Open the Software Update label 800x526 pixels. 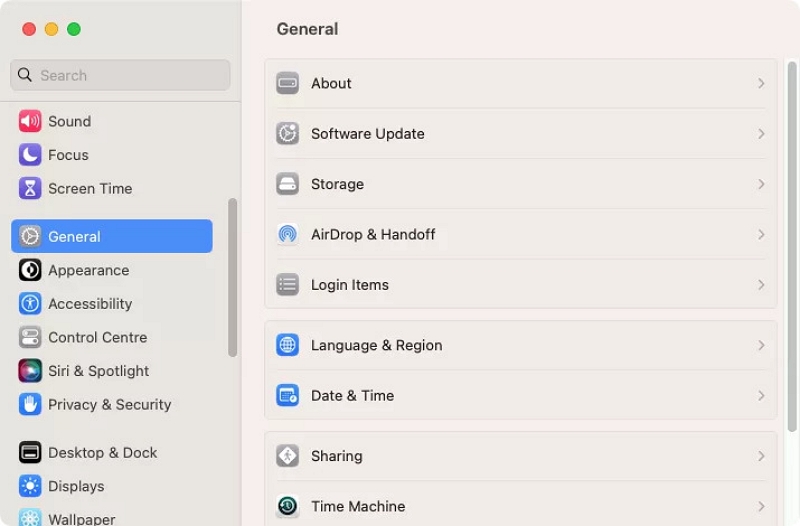tap(368, 134)
